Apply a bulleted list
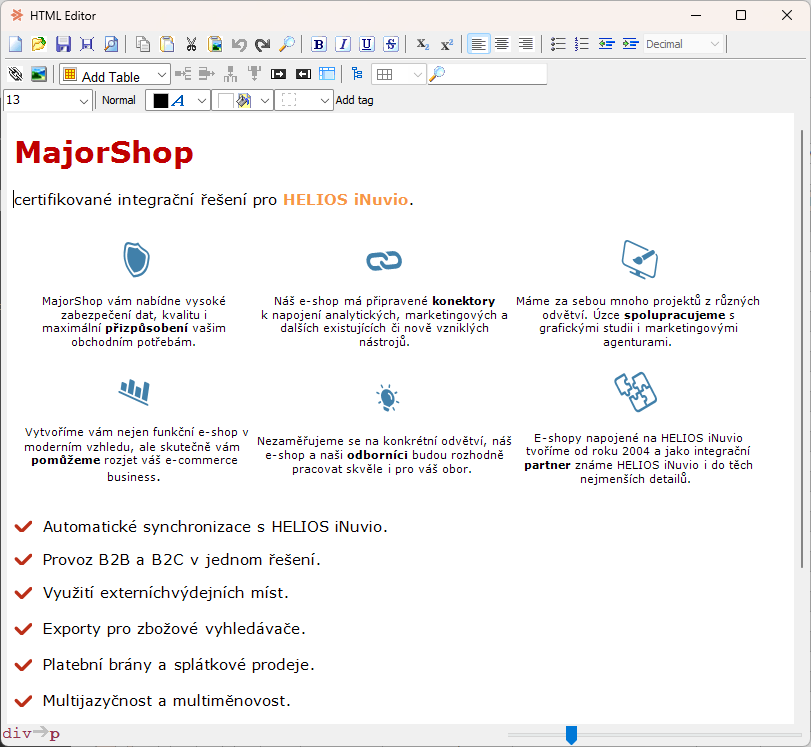This screenshot has width=811, height=747. point(558,44)
